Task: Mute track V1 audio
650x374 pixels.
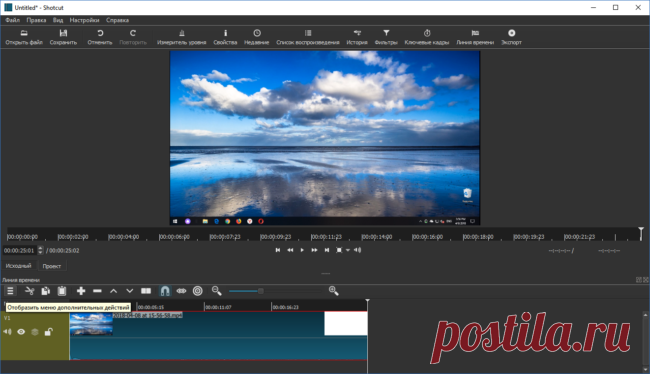Action: [x=7, y=332]
